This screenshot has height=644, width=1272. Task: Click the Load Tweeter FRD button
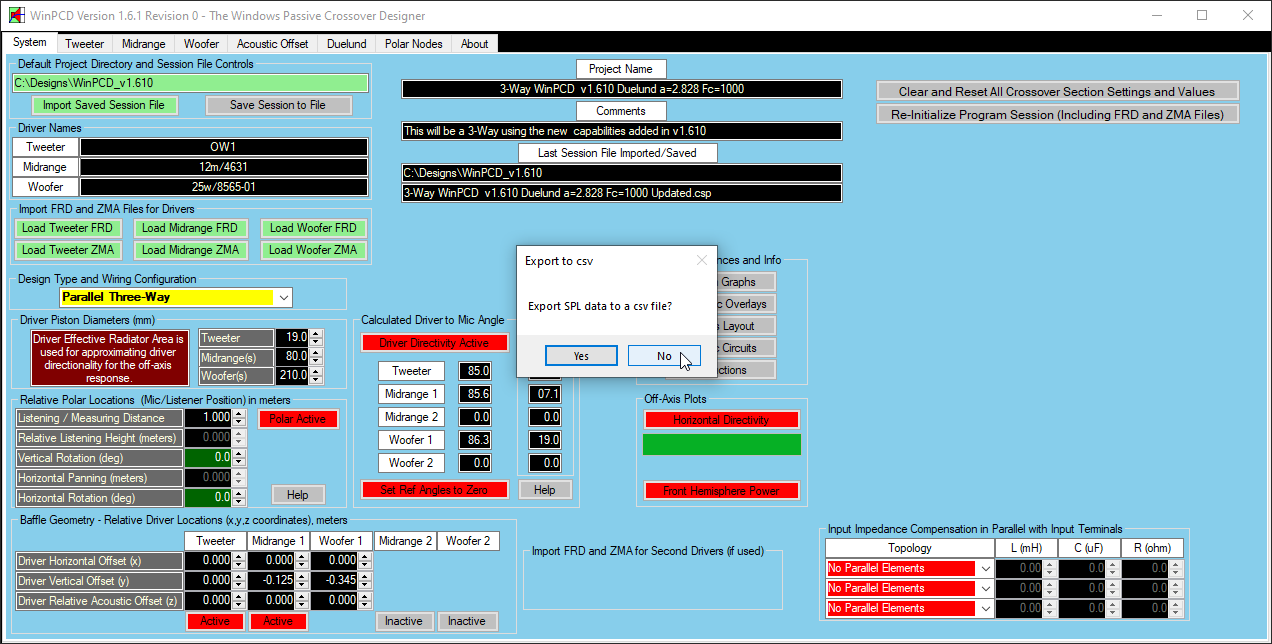67,228
